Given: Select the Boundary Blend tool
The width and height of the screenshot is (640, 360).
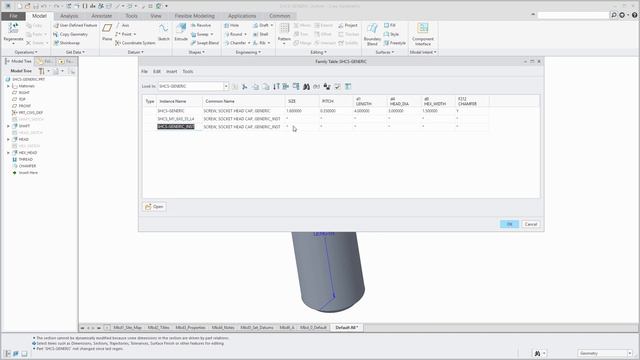Looking at the screenshot, I should click(x=372, y=33).
